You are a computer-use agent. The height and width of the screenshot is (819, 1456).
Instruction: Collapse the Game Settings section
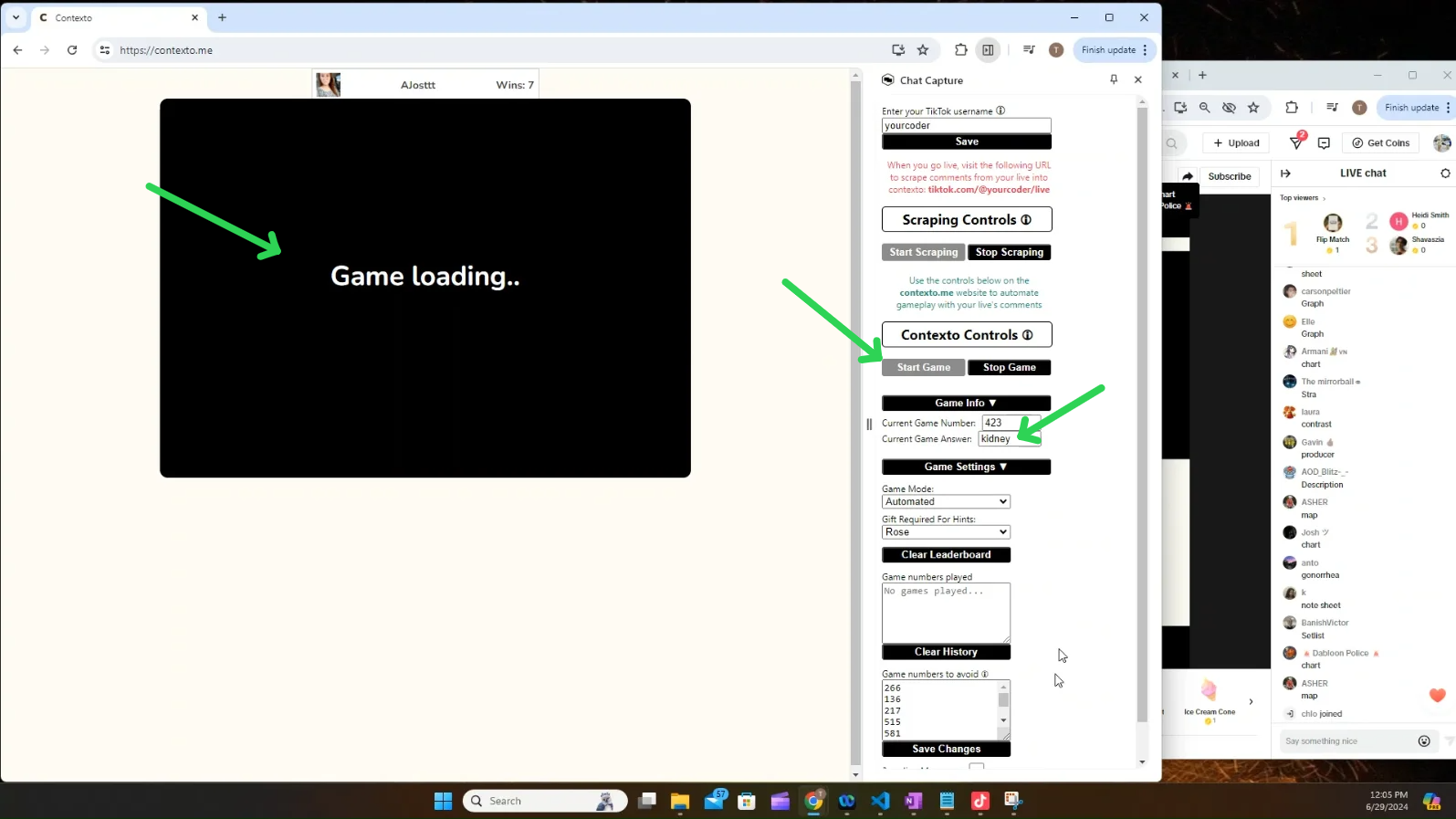966,467
